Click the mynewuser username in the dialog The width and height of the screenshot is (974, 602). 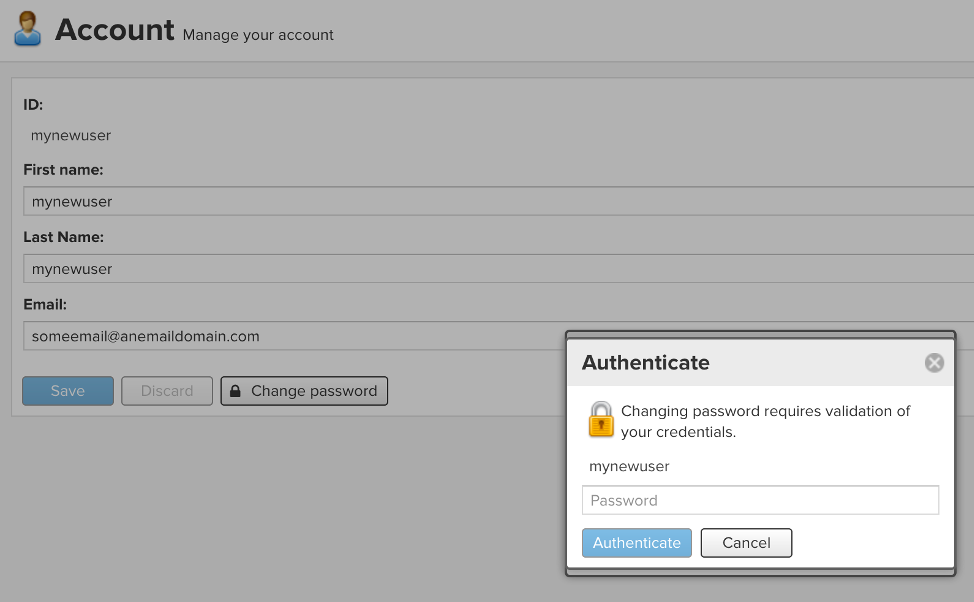(x=628, y=466)
